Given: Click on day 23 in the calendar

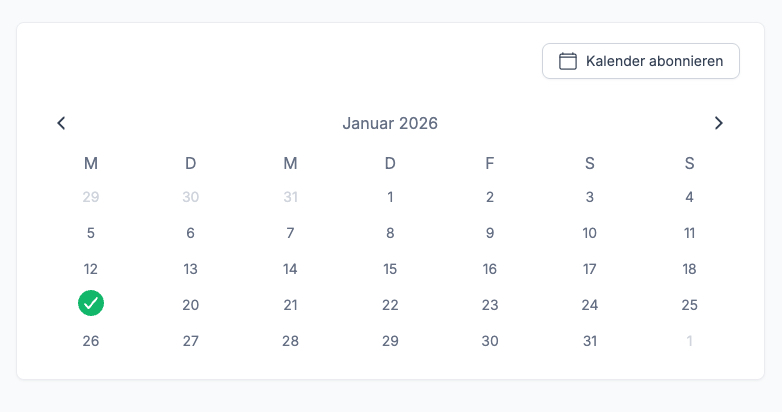Looking at the screenshot, I should point(490,305).
